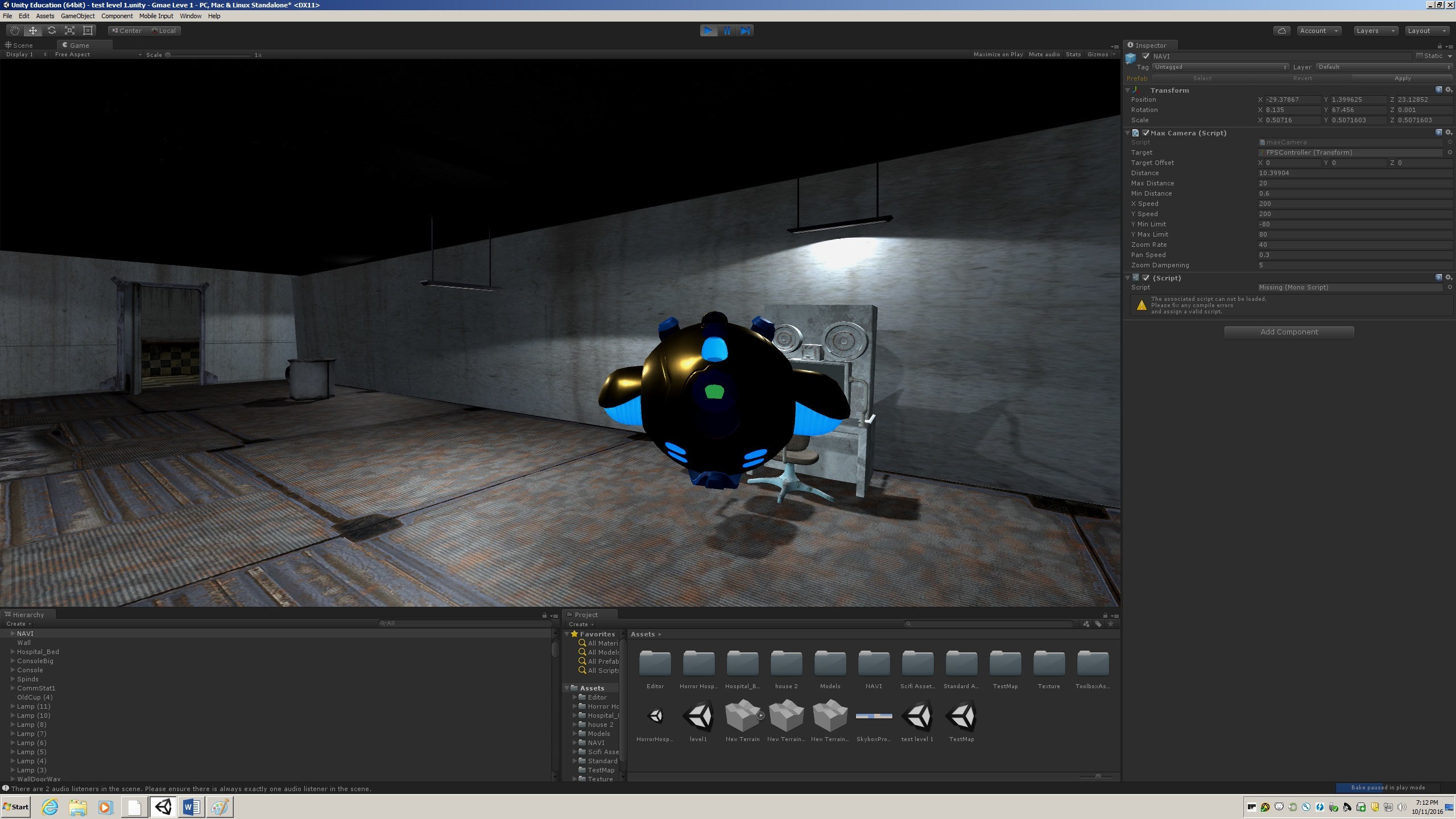Open the Gizmos dropdown

pyautogui.click(x=1101, y=55)
